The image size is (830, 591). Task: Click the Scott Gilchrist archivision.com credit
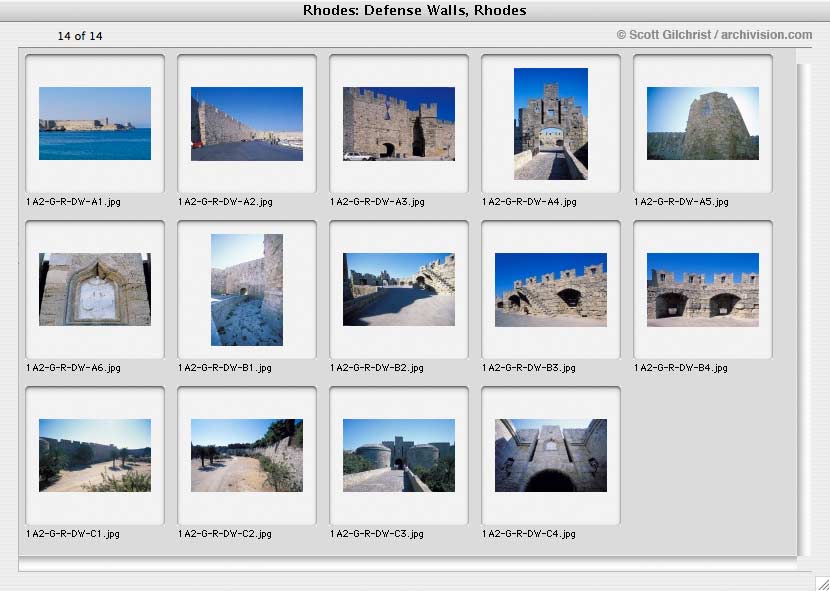point(714,35)
